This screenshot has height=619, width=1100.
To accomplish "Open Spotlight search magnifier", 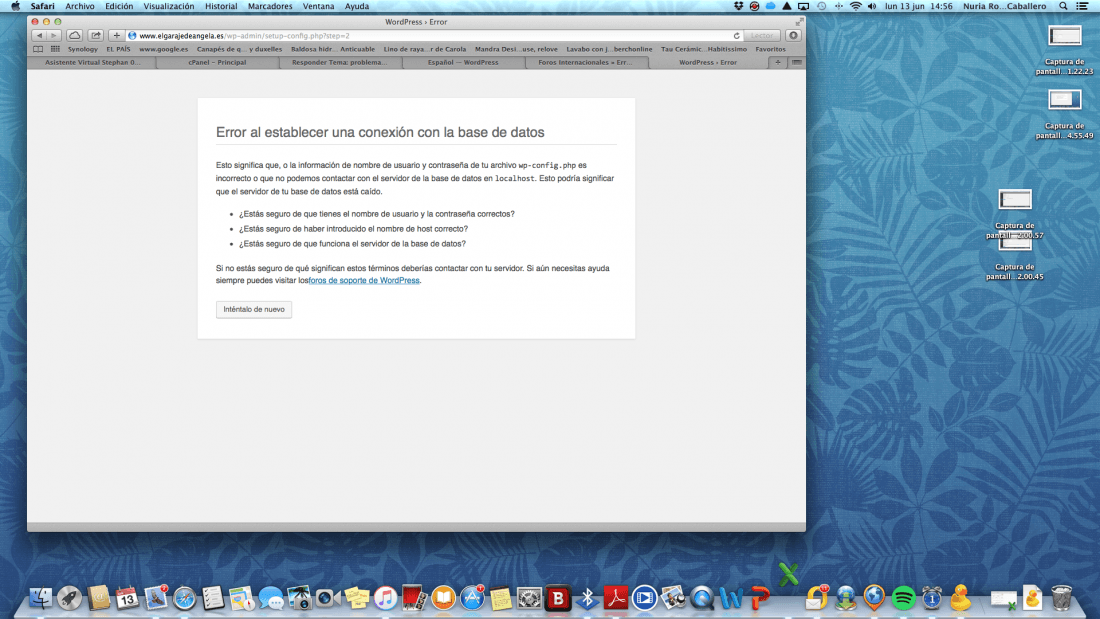I will (x=1064, y=6).
